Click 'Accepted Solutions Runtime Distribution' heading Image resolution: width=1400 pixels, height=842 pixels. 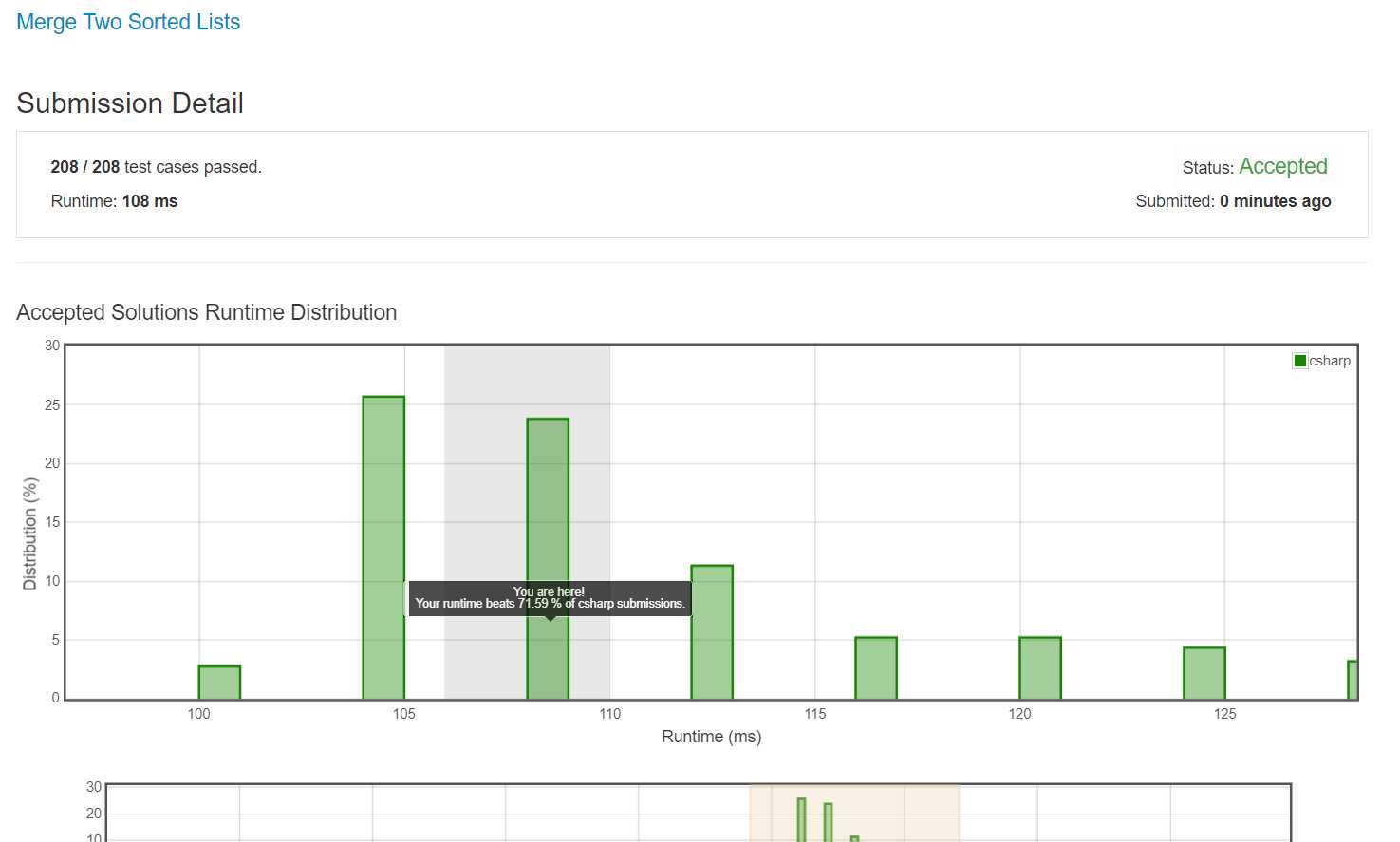[207, 312]
